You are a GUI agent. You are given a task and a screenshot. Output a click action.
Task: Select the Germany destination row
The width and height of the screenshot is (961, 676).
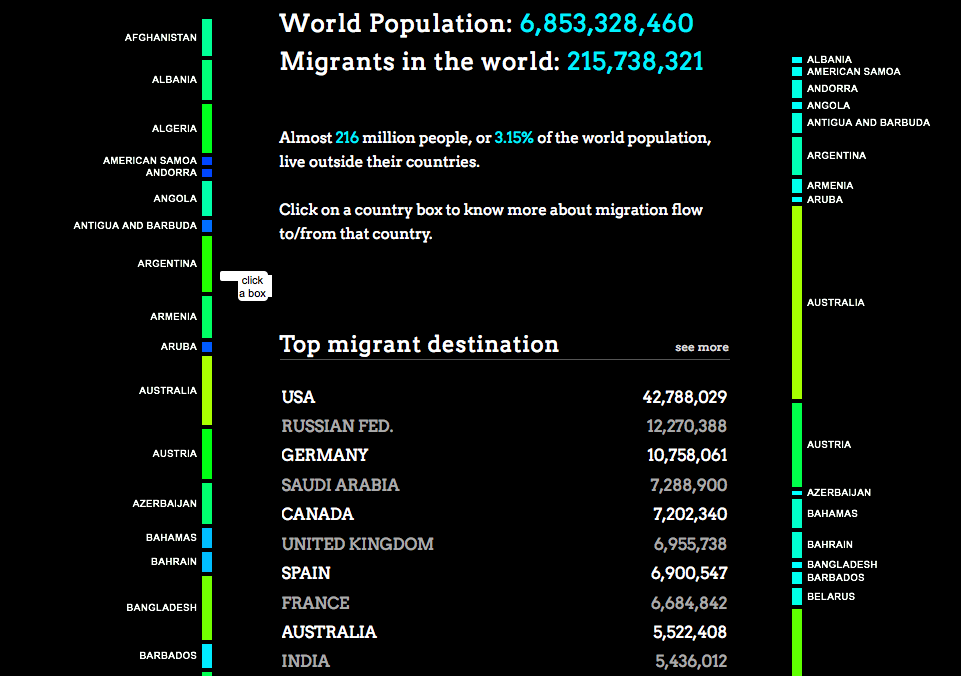[x=504, y=455]
